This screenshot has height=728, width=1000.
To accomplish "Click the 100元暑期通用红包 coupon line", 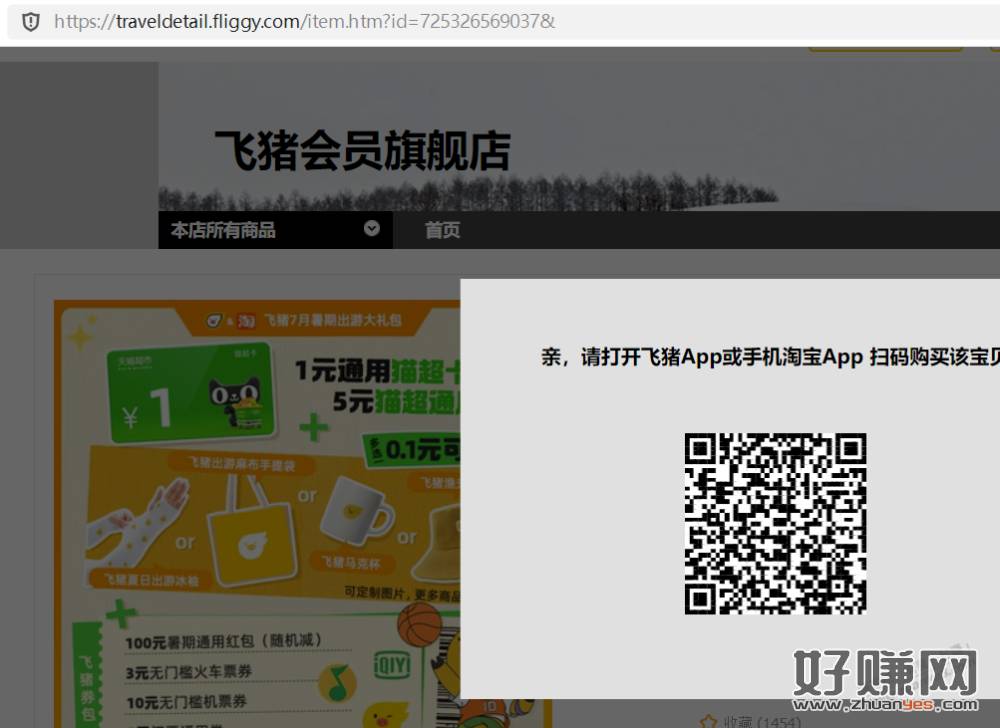I will [224, 641].
